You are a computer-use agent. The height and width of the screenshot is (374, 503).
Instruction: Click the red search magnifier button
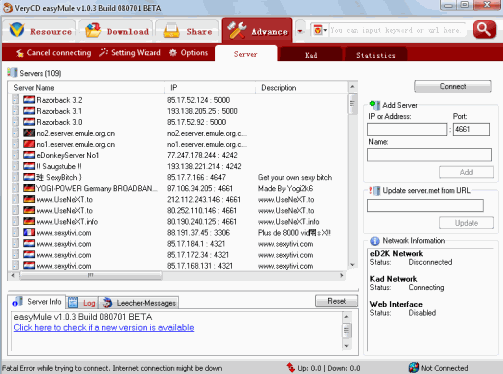point(484,30)
